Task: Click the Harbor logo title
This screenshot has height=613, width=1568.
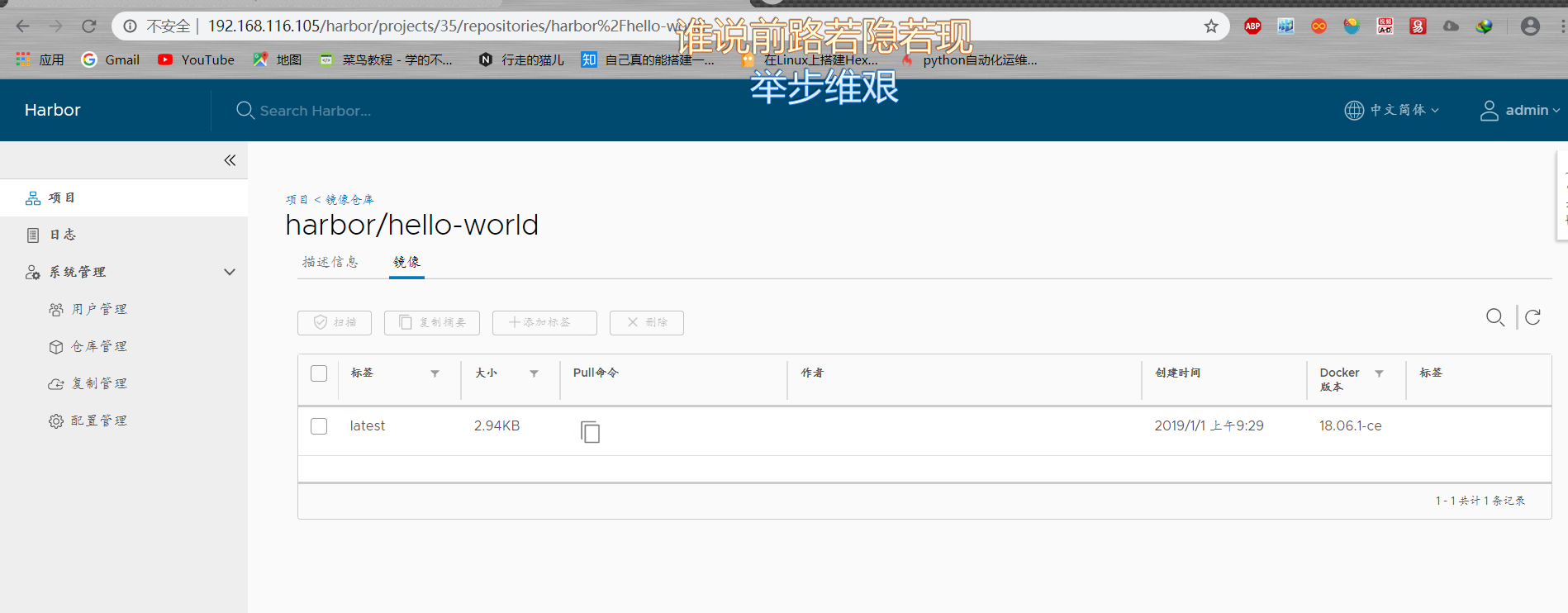Action: pyautogui.click(x=53, y=110)
